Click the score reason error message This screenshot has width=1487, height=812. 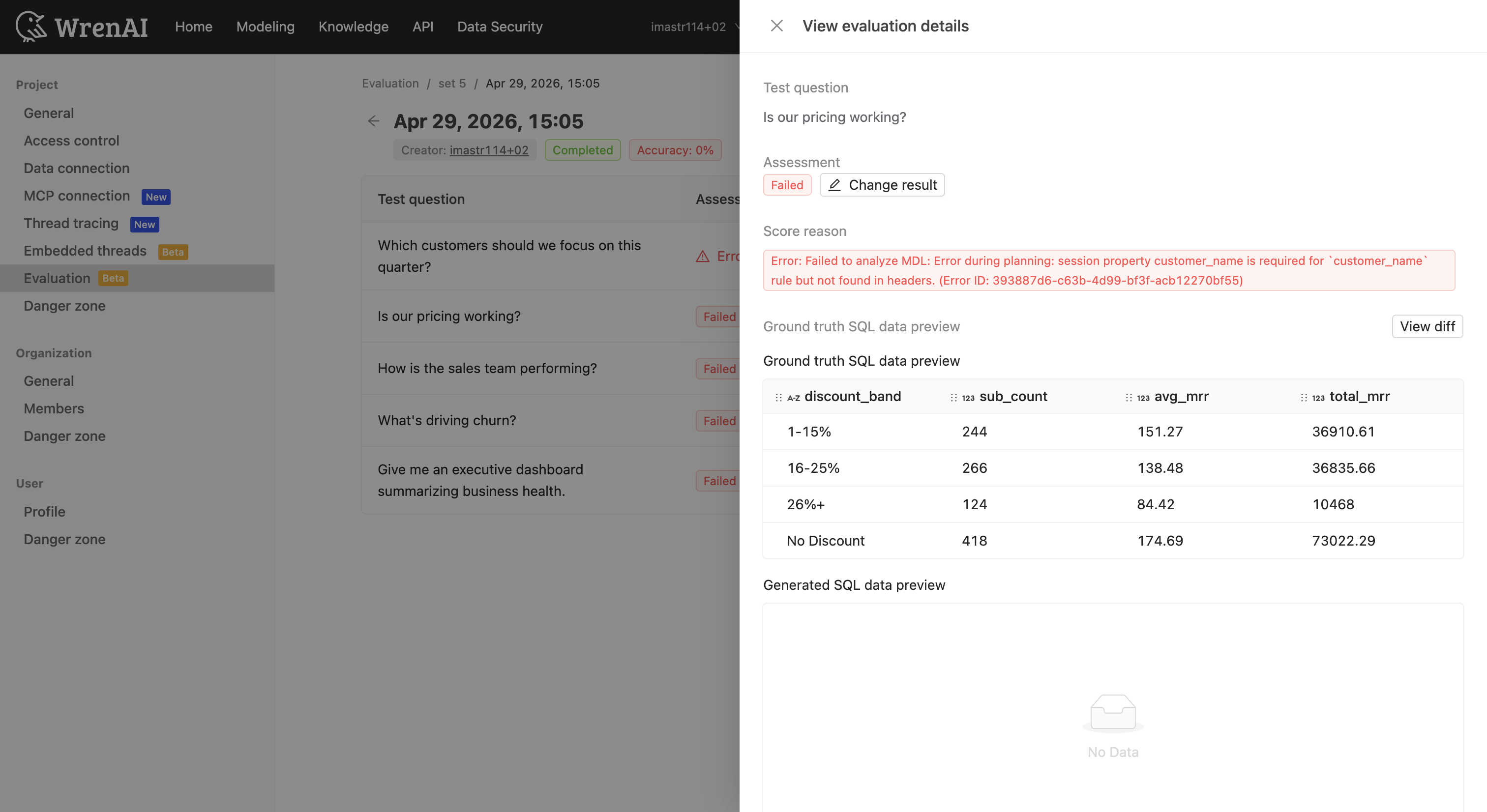[x=1108, y=271]
